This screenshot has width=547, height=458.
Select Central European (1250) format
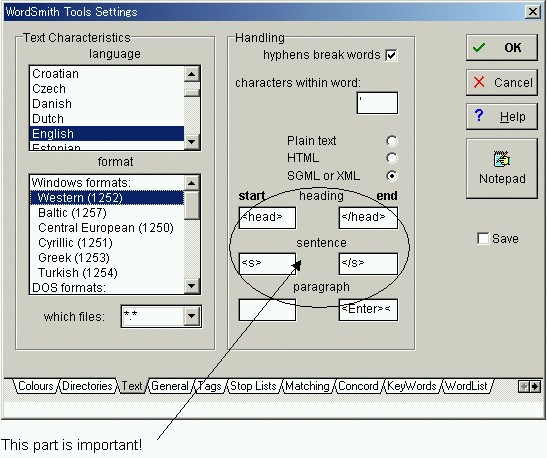tap(107, 228)
